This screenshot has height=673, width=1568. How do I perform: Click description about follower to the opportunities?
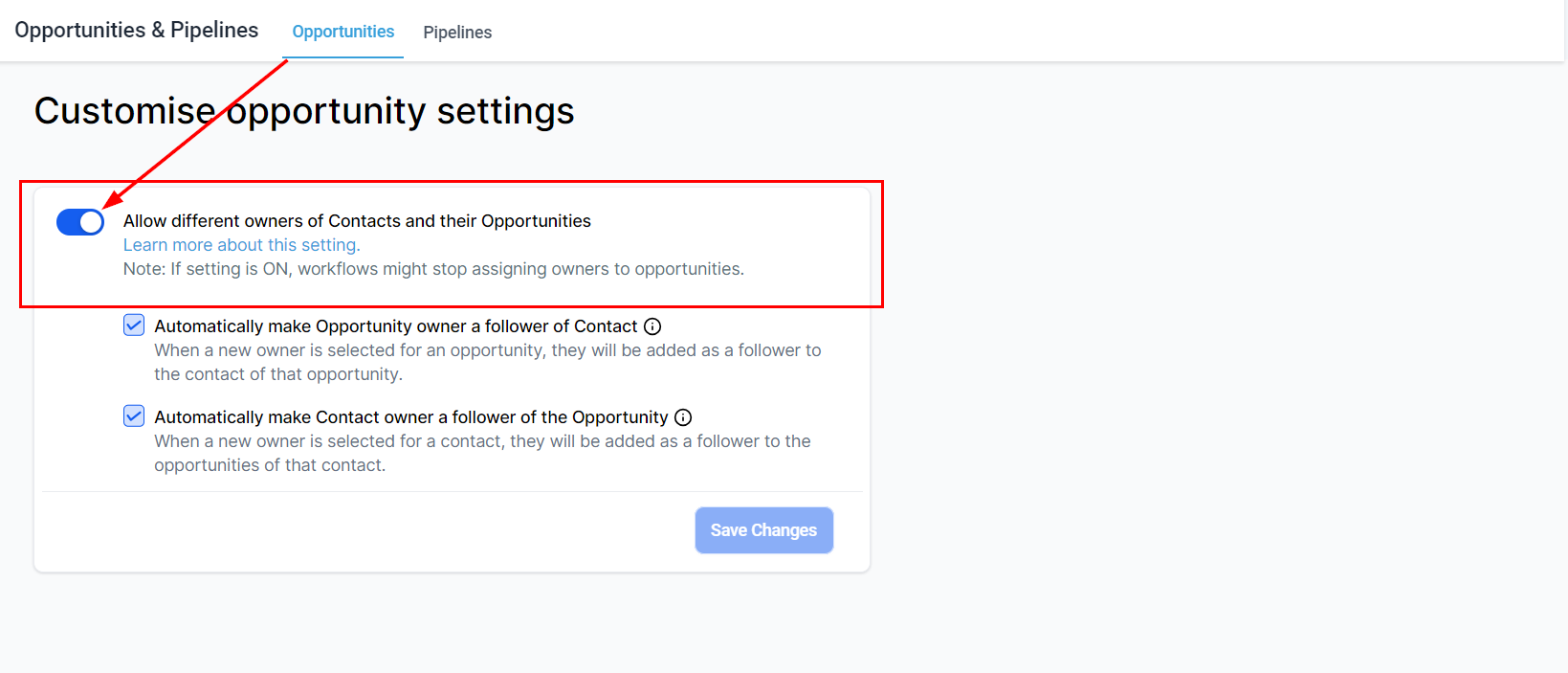coord(482,453)
